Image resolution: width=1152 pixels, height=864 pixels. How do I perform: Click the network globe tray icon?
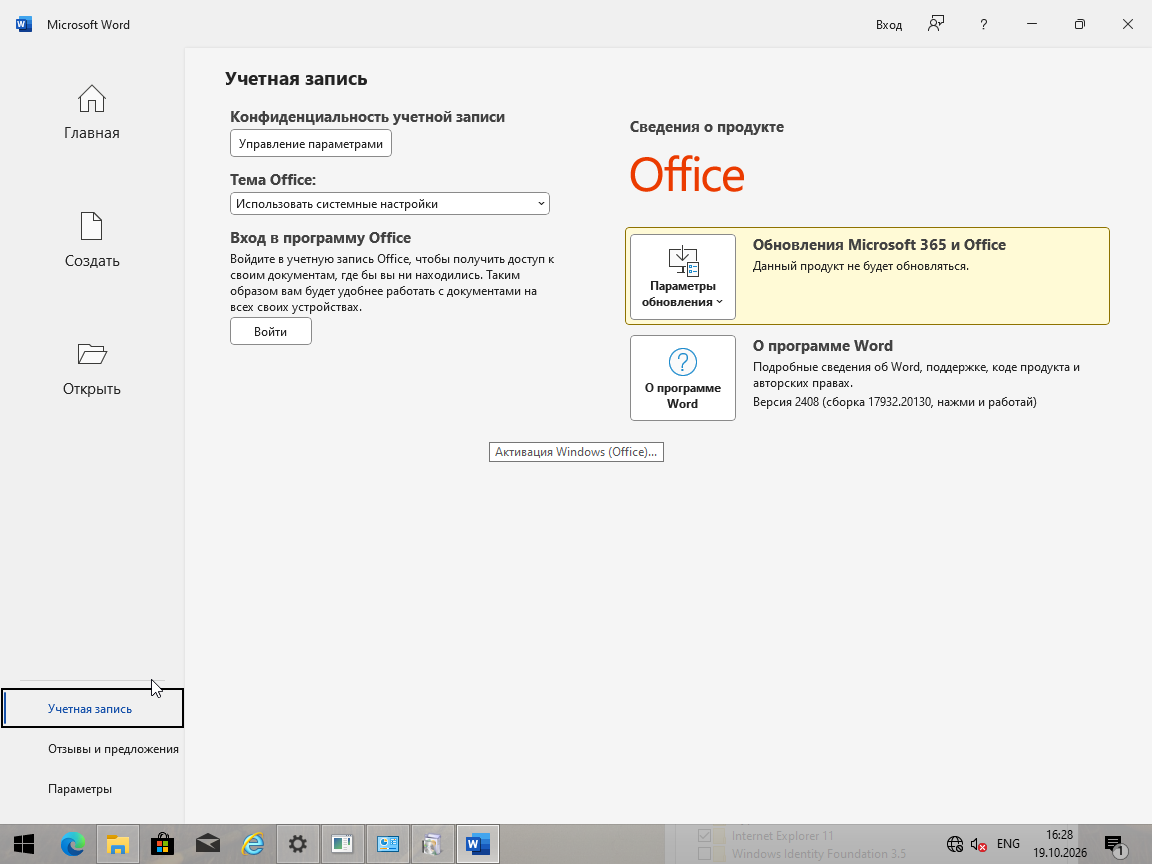[x=954, y=844]
